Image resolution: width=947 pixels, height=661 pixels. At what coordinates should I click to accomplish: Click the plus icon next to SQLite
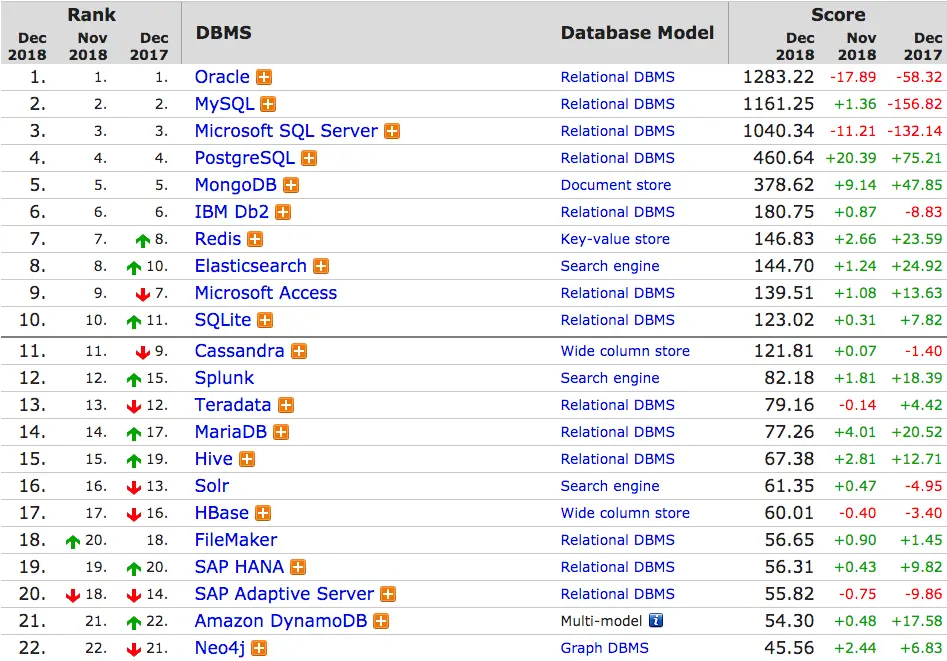(x=265, y=320)
